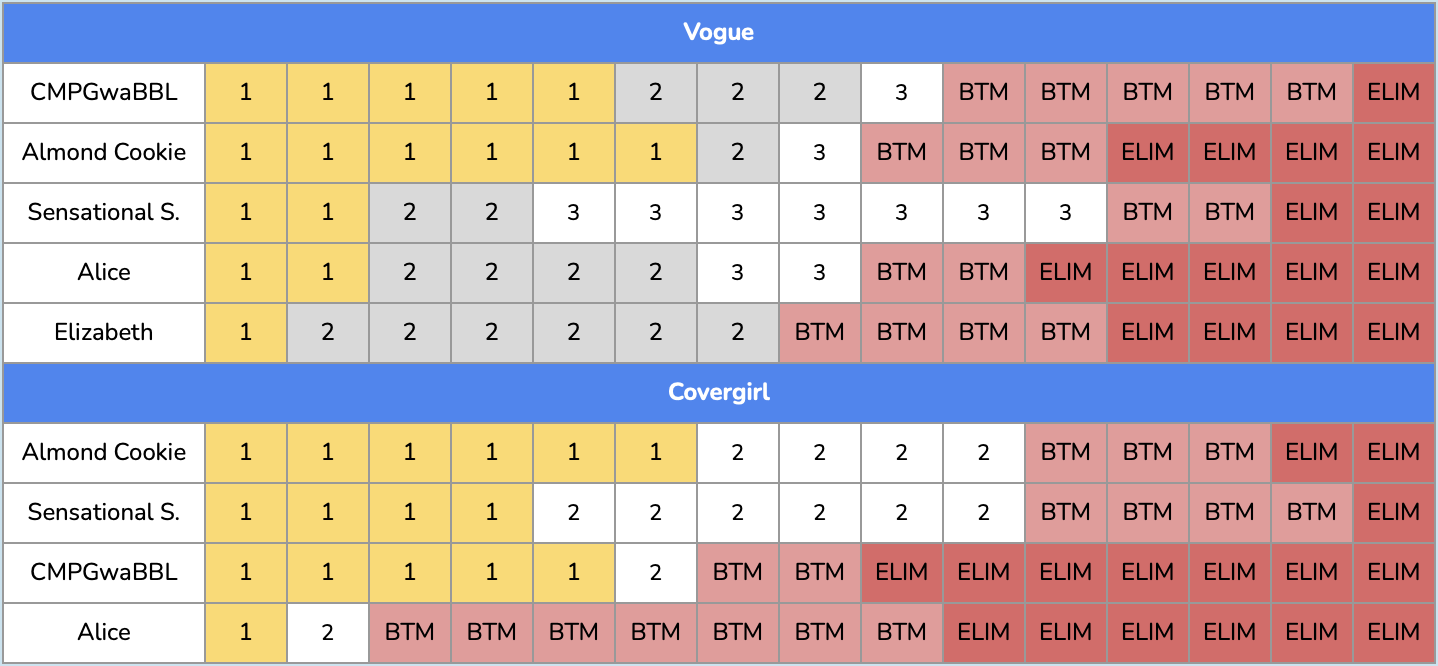Click the Elizabeth name cell

pyautogui.click(x=104, y=332)
